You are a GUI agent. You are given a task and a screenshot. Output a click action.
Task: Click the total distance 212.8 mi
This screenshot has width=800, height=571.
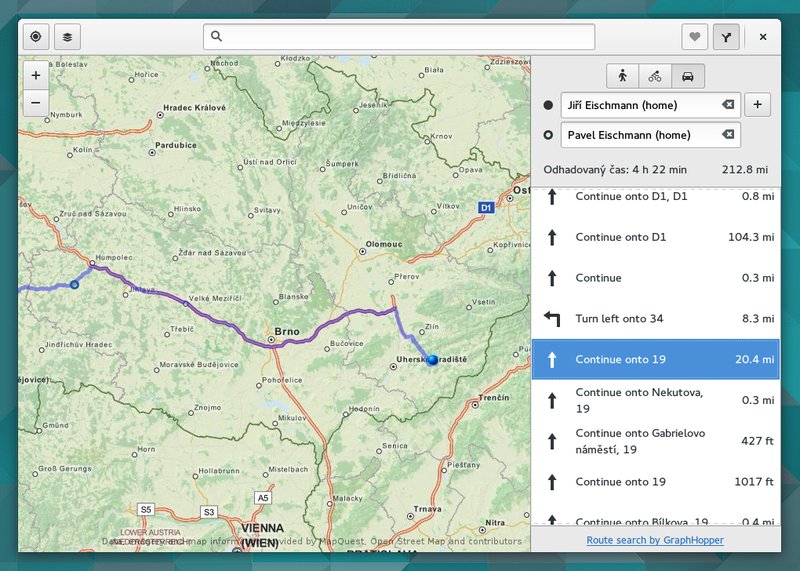(745, 169)
